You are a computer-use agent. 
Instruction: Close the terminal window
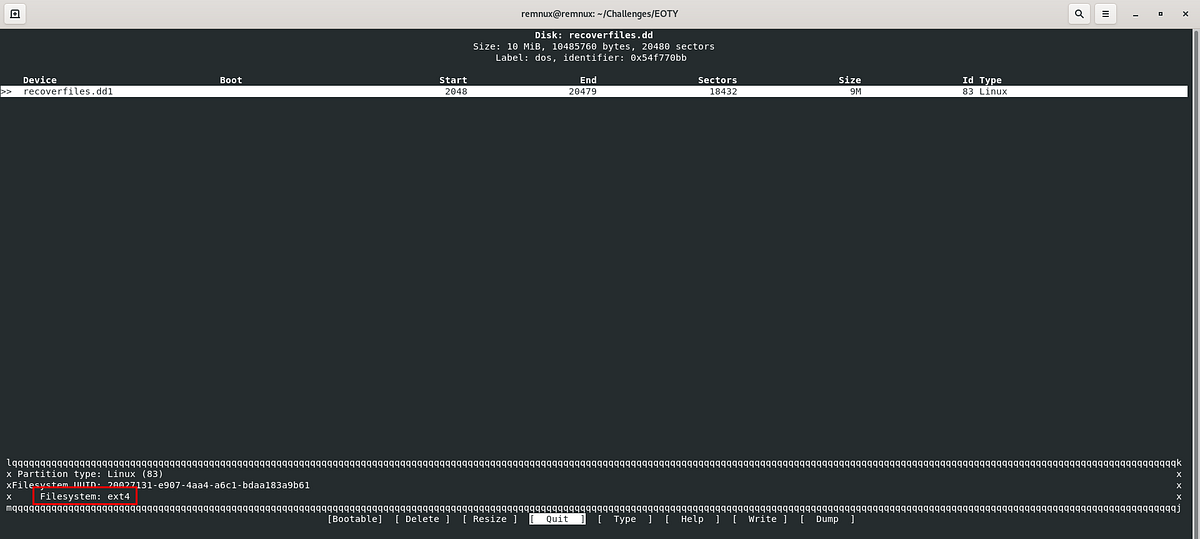[1185, 14]
